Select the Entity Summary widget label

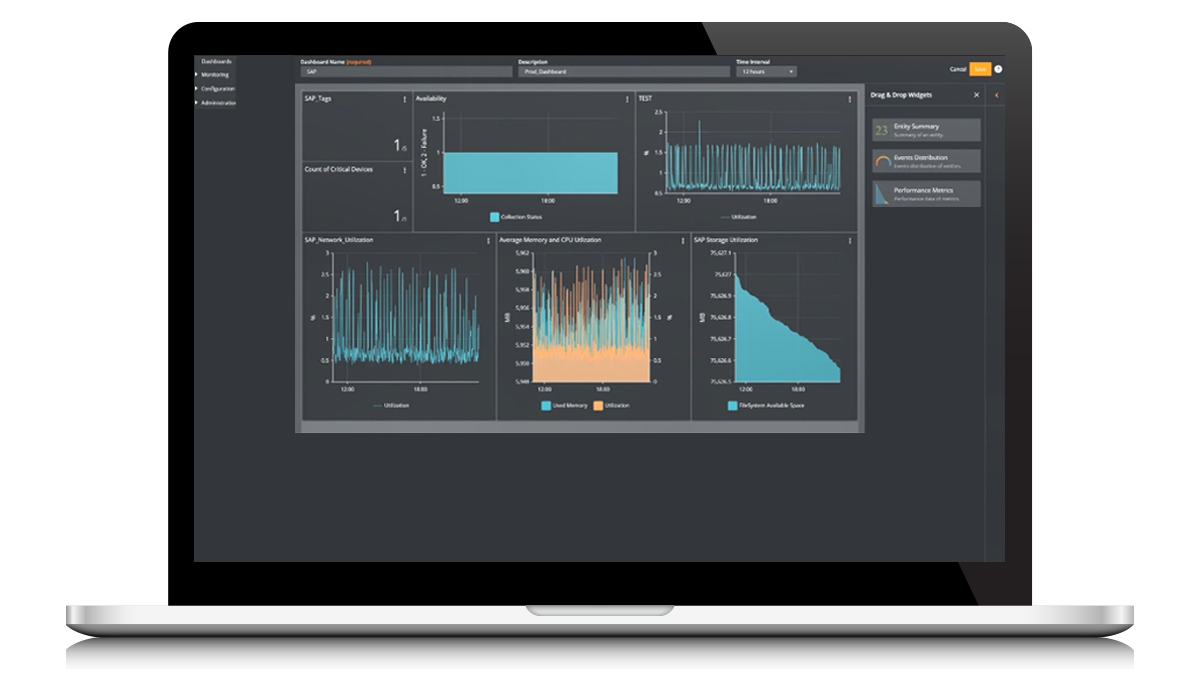[916, 126]
